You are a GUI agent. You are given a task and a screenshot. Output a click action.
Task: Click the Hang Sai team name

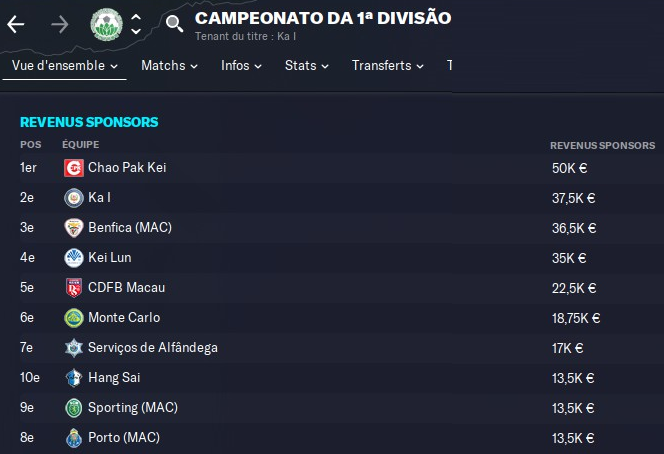point(115,378)
